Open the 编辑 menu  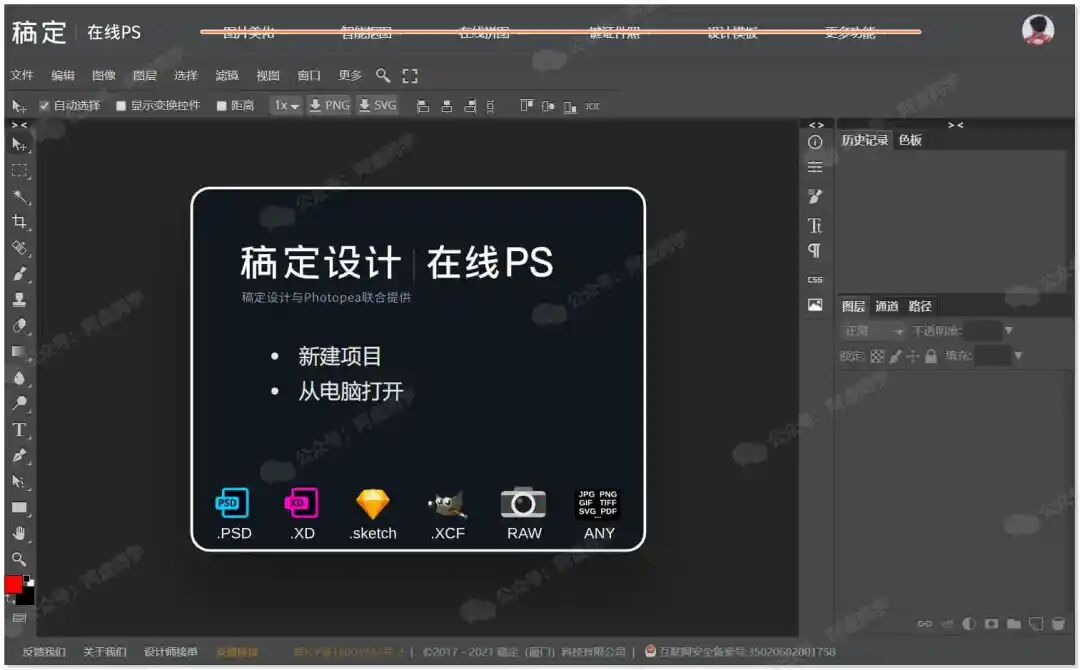click(63, 75)
